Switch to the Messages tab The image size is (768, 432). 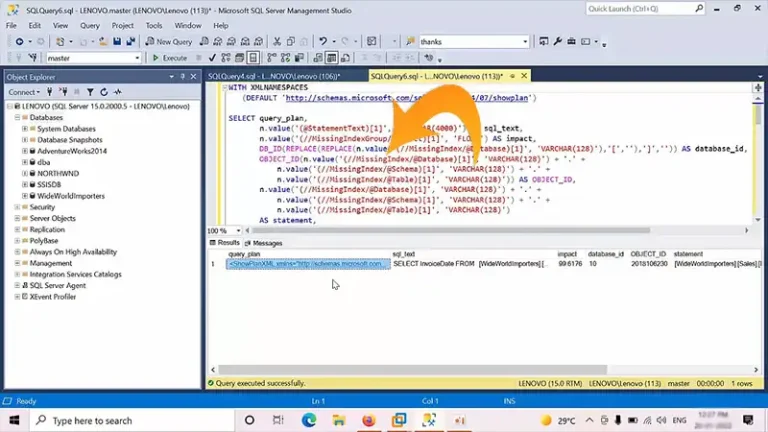[x=266, y=243]
